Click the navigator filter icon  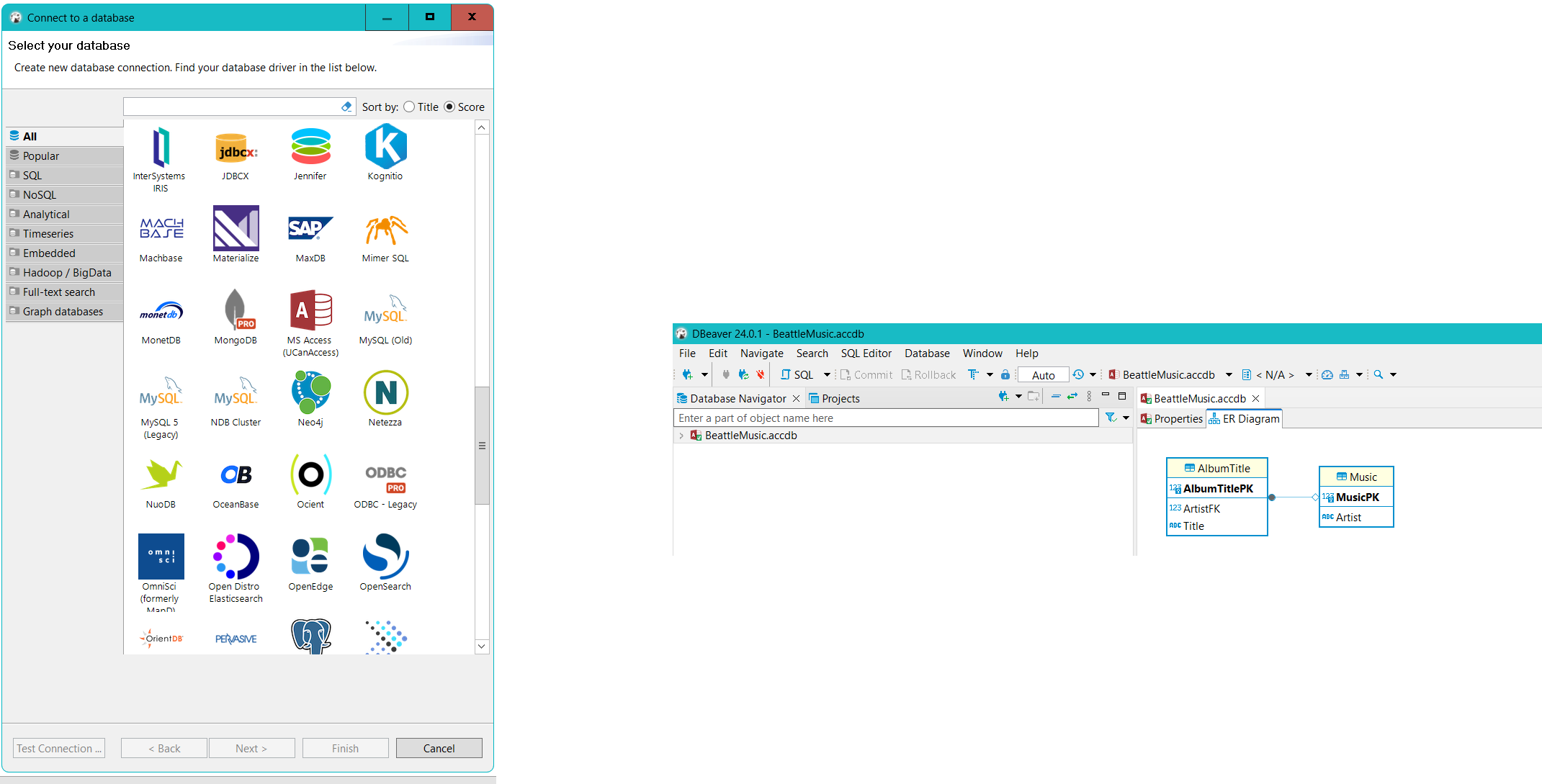pyautogui.click(x=1111, y=418)
